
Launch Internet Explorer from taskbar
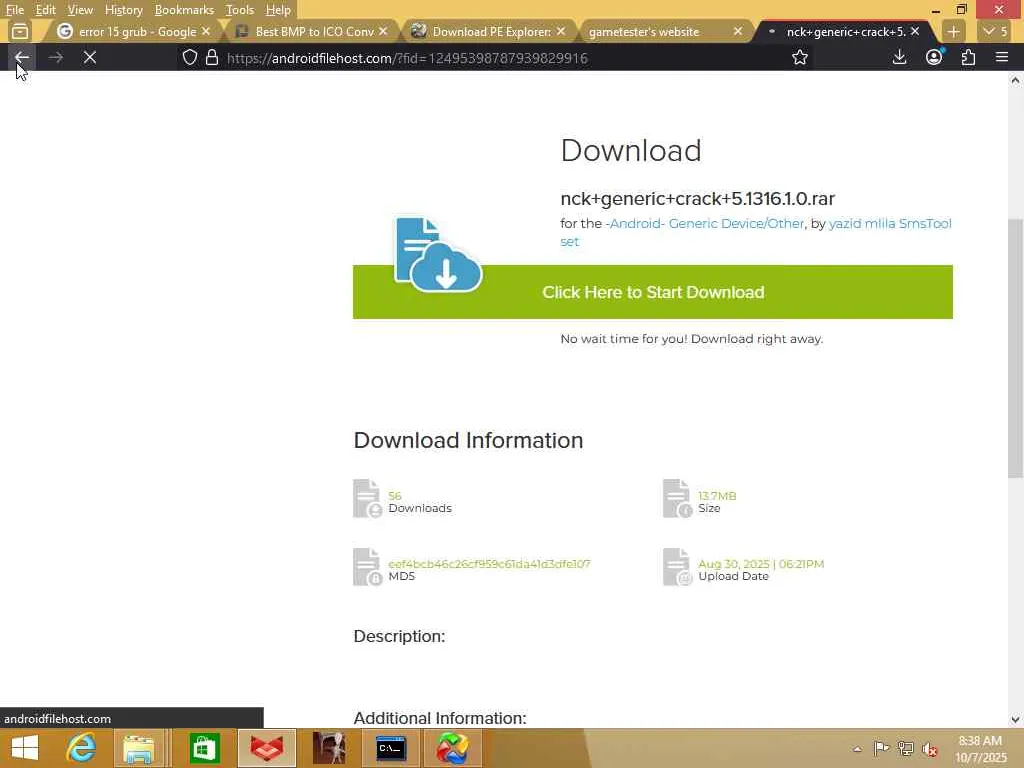click(x=81, y=748)
